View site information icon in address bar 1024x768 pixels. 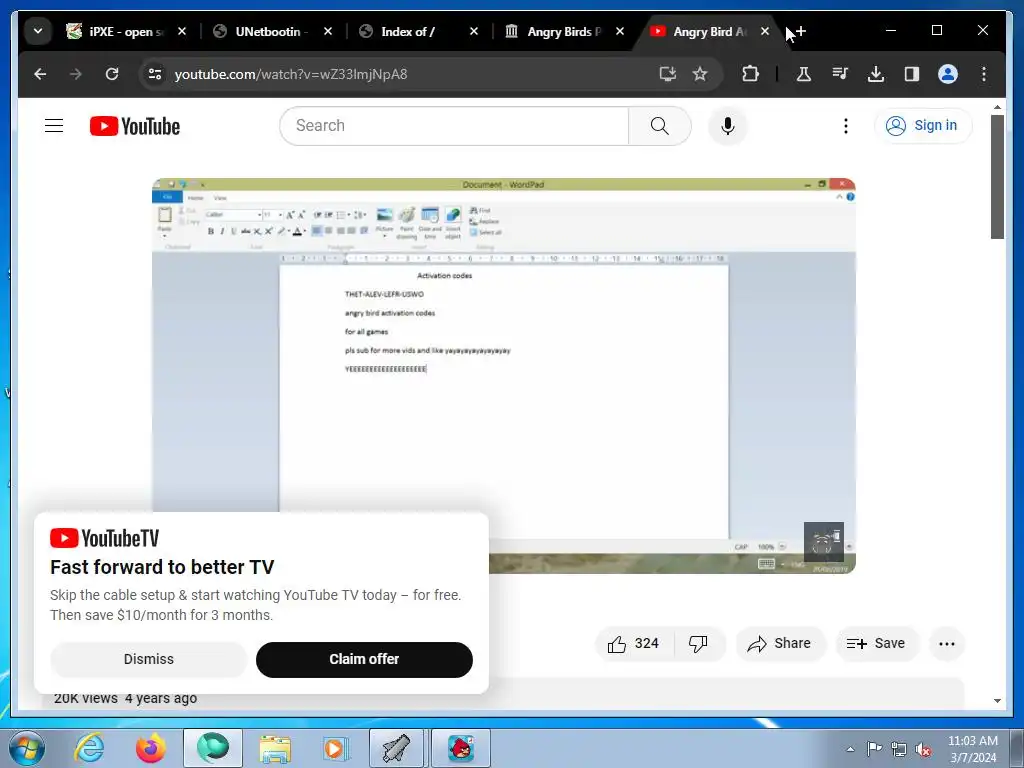coord(155,74)
